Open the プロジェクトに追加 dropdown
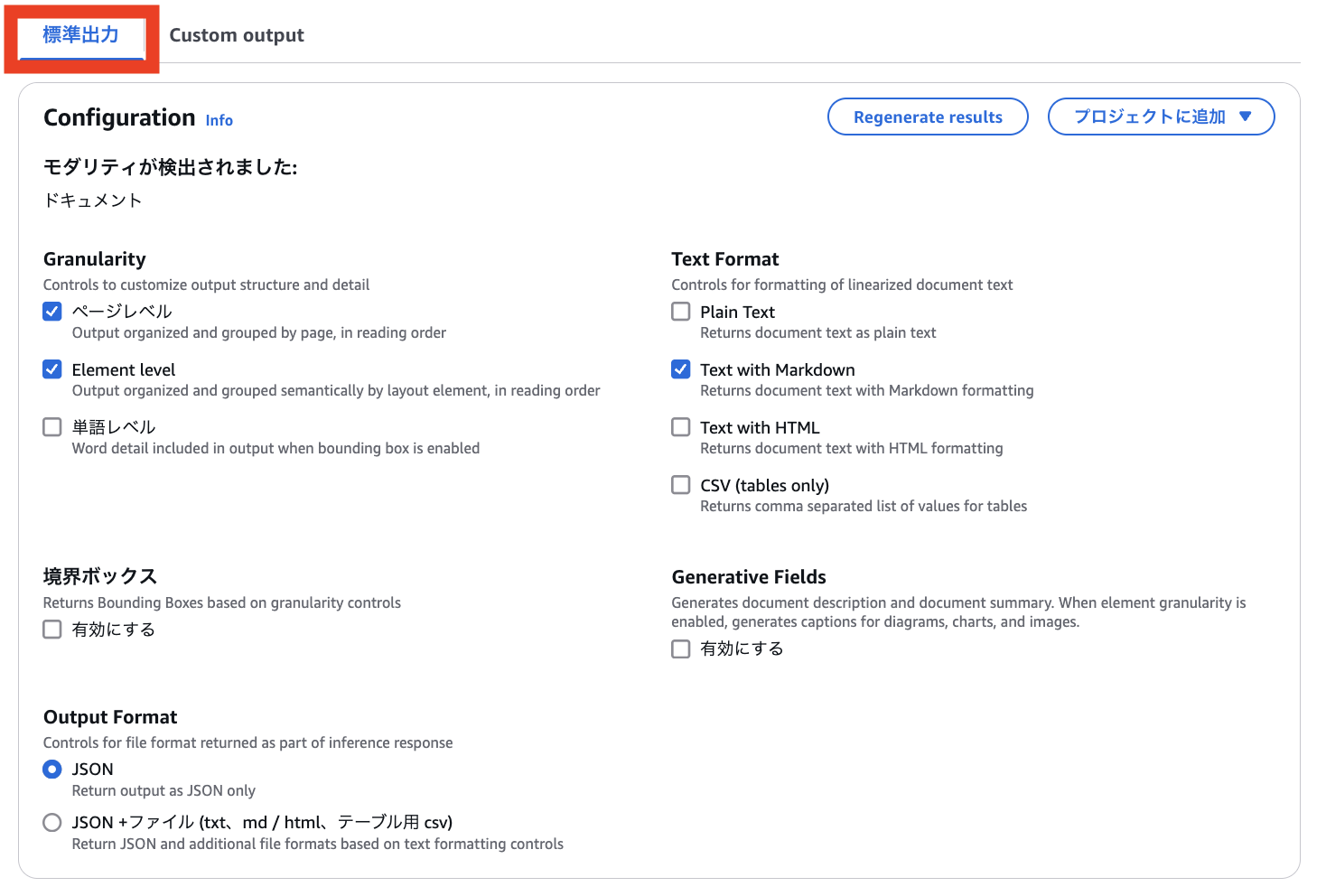Viewport: 1326px width, 896px height. click(x=1149, y=117)
